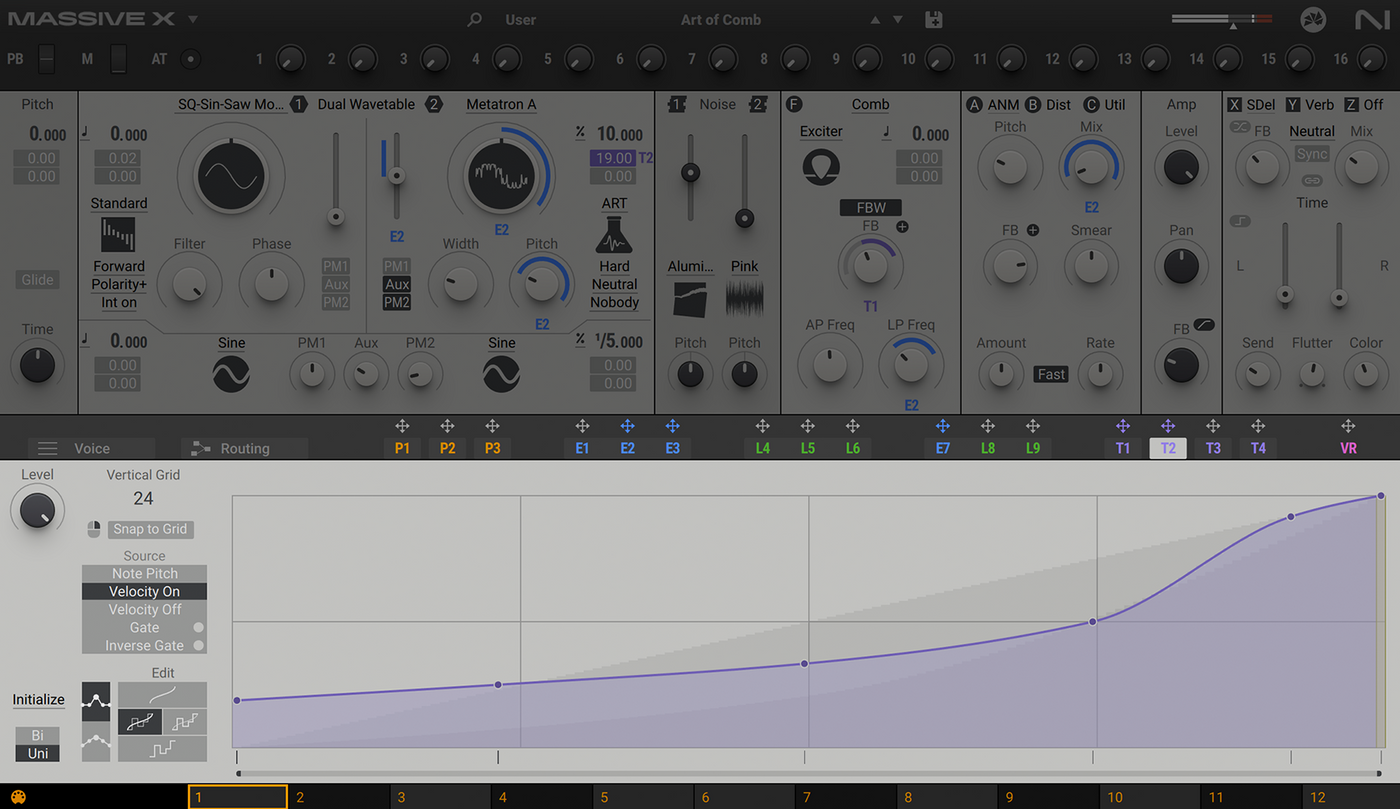The image size is (1400, 809).
Task: Open the Routing tab
Action: click(x=244, y=449)
